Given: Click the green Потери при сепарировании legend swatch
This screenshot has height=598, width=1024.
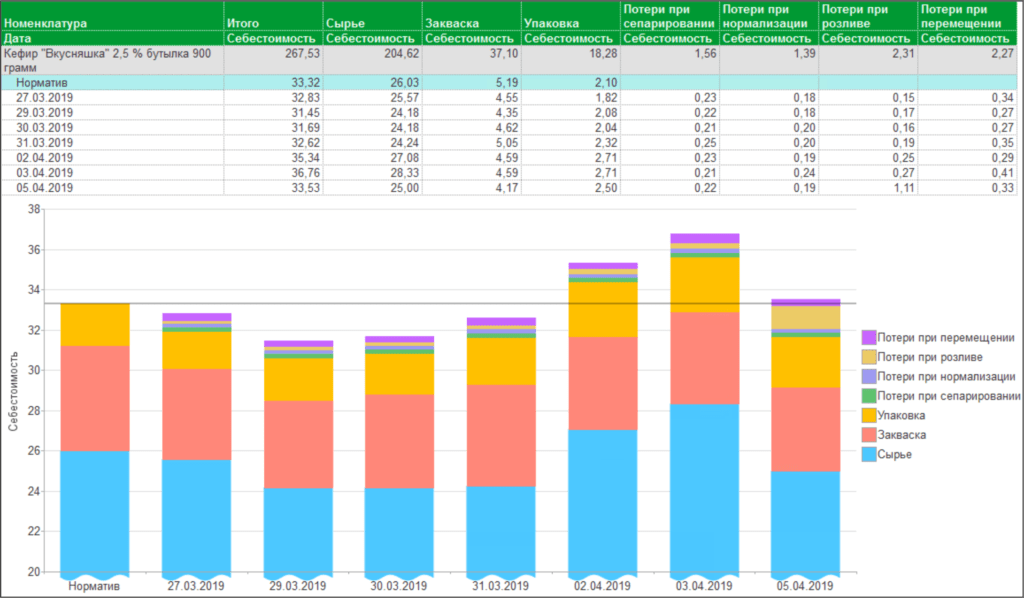Looking at the screenshot, I should (869, 396).
